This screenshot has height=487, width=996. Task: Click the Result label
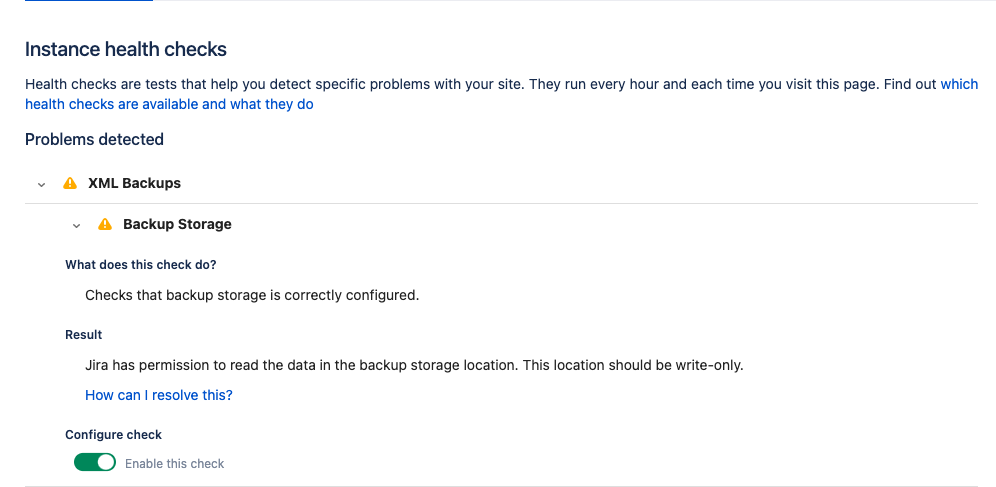pos(84,335)
